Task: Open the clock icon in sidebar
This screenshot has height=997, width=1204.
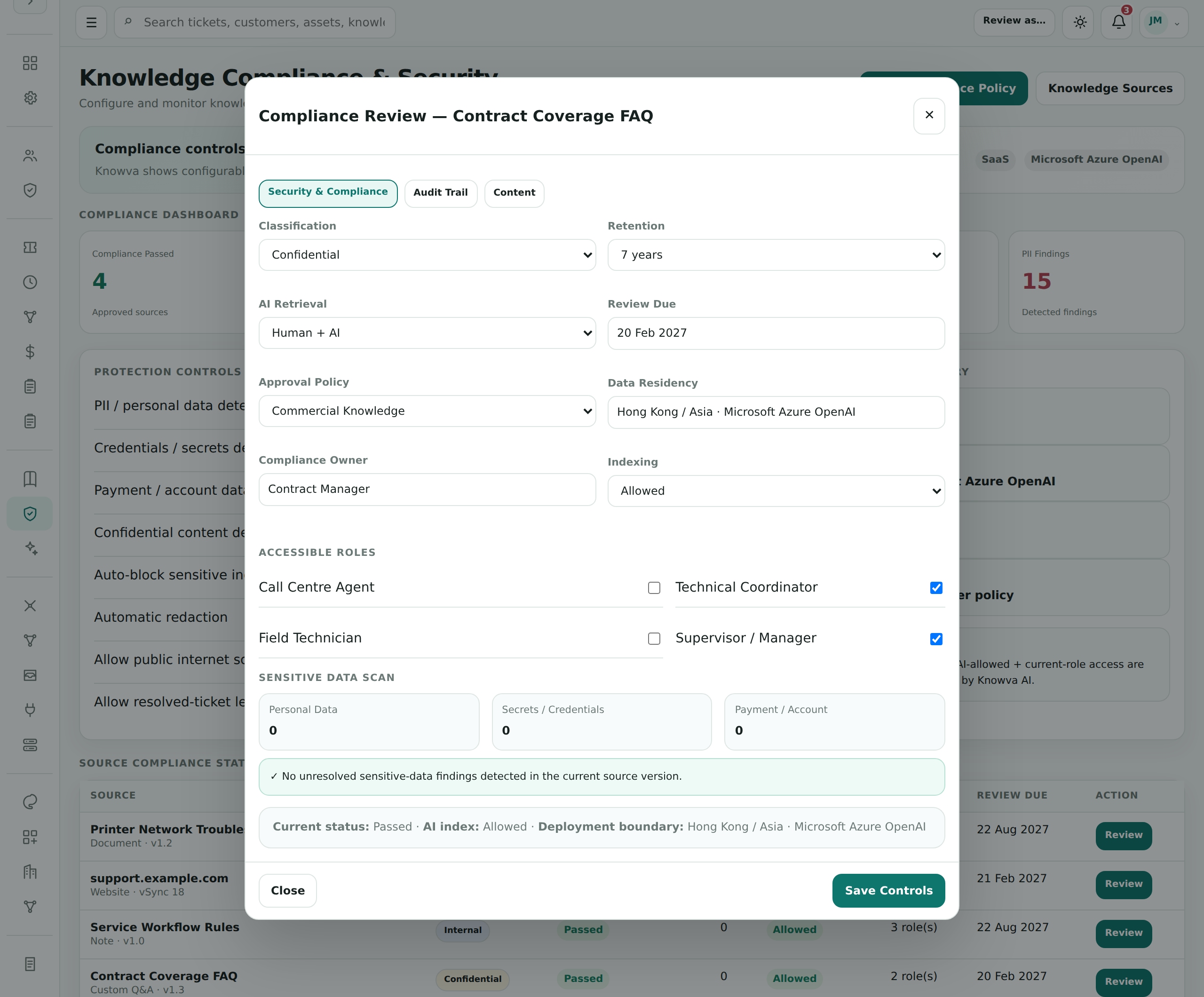Action: click(x=30, y=282)
